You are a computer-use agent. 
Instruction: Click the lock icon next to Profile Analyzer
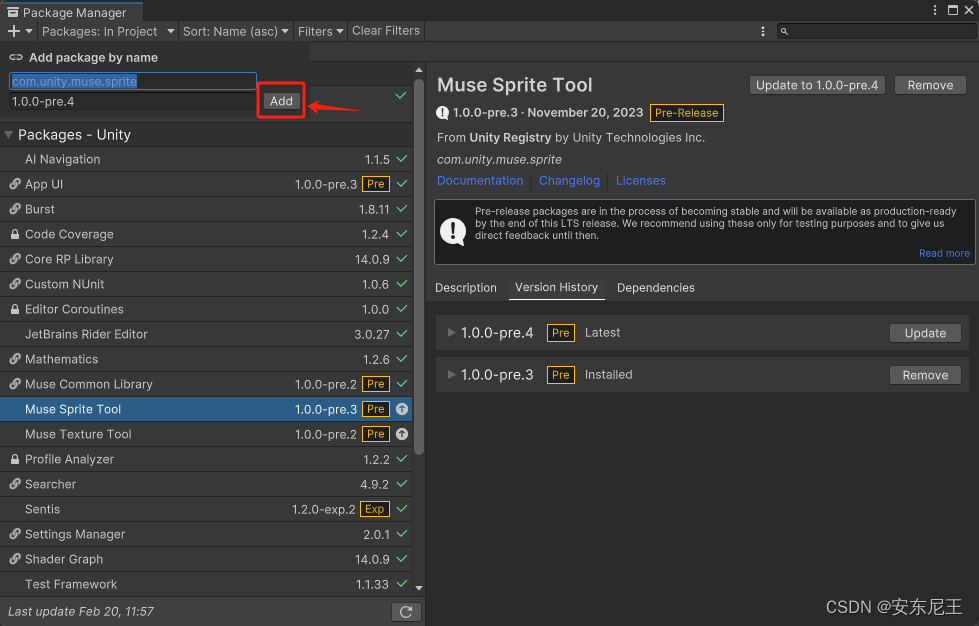(15, 459)
